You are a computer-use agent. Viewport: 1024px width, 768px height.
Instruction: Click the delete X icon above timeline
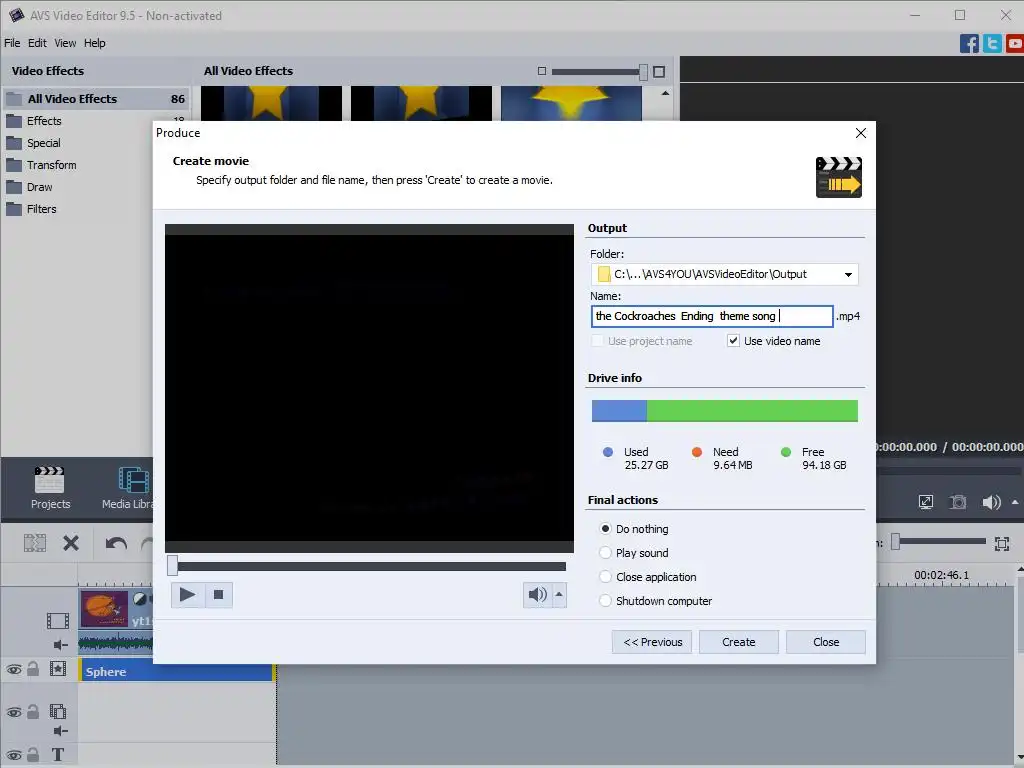71,543
